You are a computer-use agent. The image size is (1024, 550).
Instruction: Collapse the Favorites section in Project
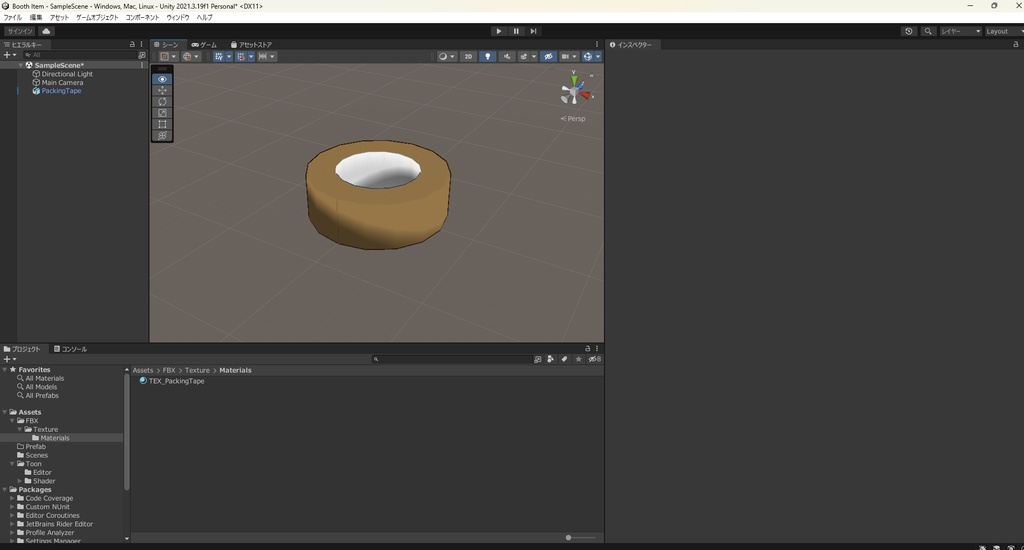coord(5,370)
